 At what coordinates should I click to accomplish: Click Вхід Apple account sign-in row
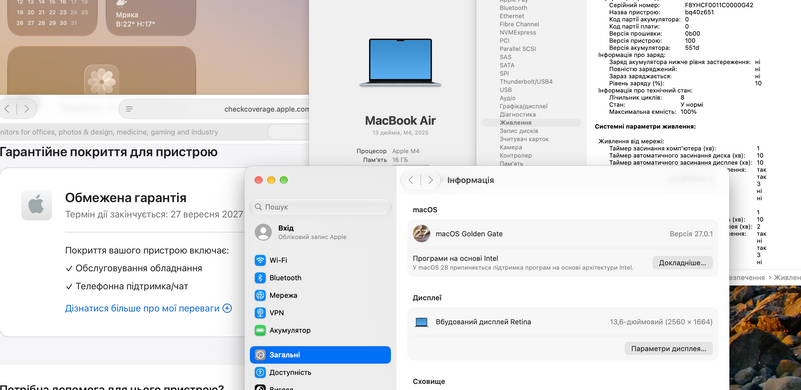tap(320, 232)
